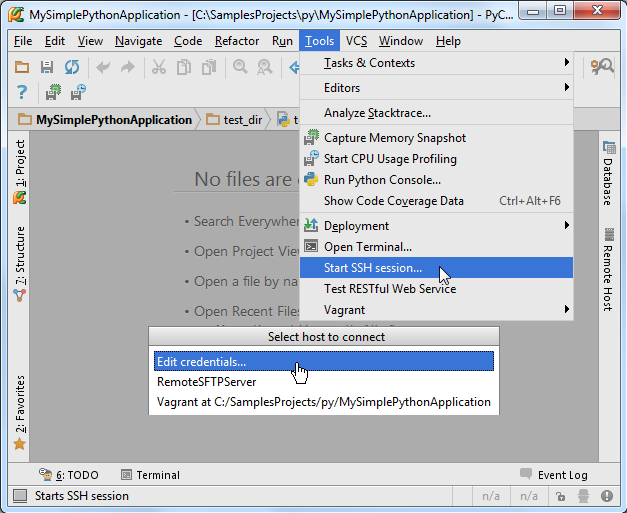Close the open Tools menu
The width and height of the screenshot is (627, 513).
(x=319, y=41)
